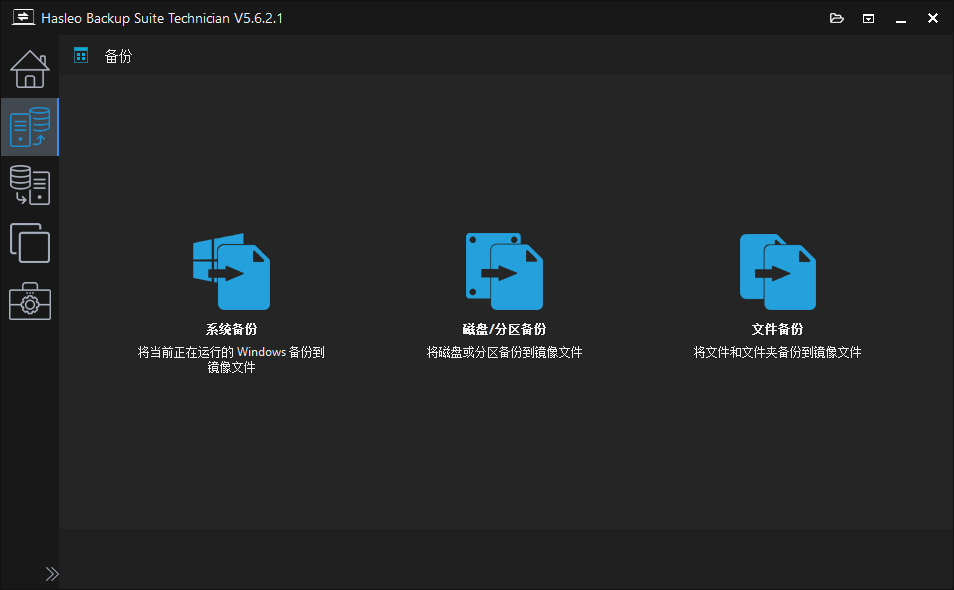Select the Backup section in the sidebar
The width and height of the screenshot is (954, 590).
pyautogui.click(x=29, y=127)
